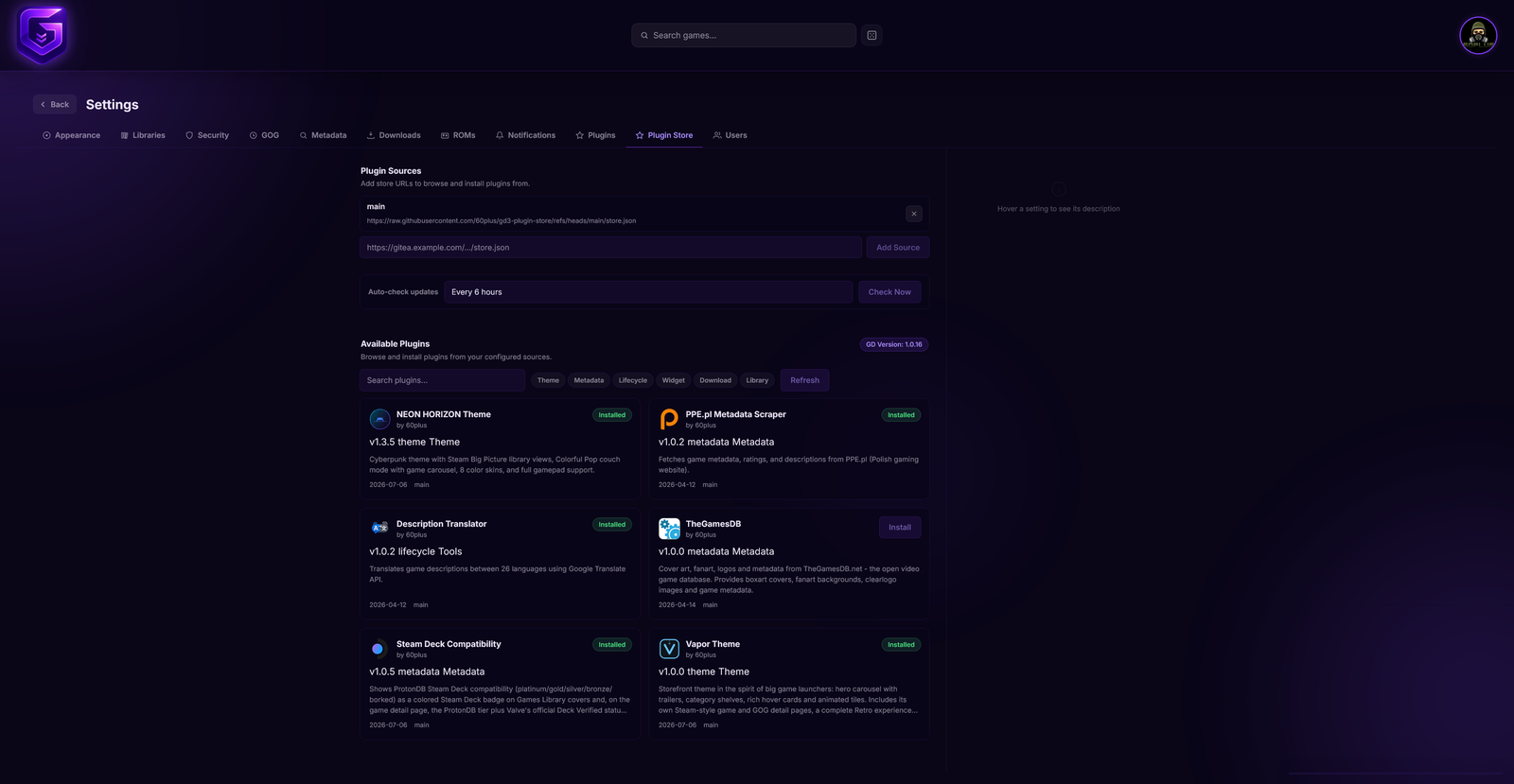The height and width of the screenshot is (784, 1514).
Task: Click the GD Version 1.0.16 badge
Action: pyautogui.click(x=894, y=344)
